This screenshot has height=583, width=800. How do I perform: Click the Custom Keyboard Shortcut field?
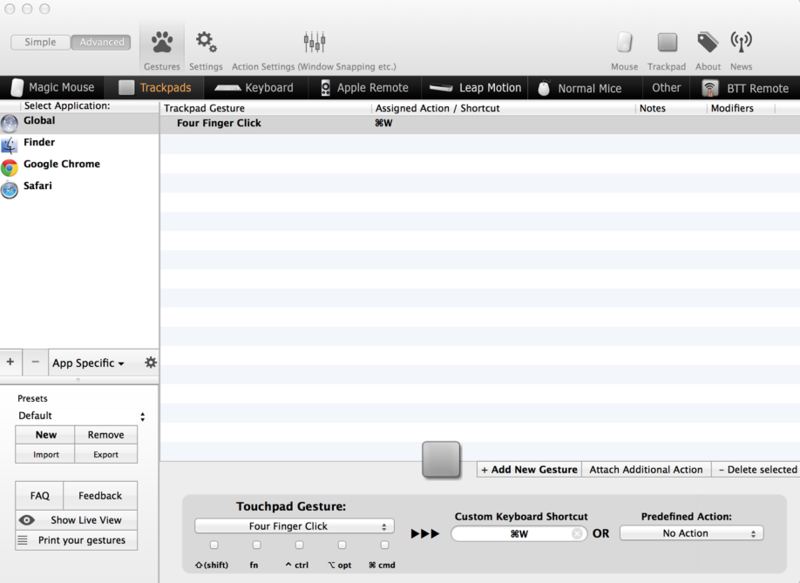click(x=518, y=534)
